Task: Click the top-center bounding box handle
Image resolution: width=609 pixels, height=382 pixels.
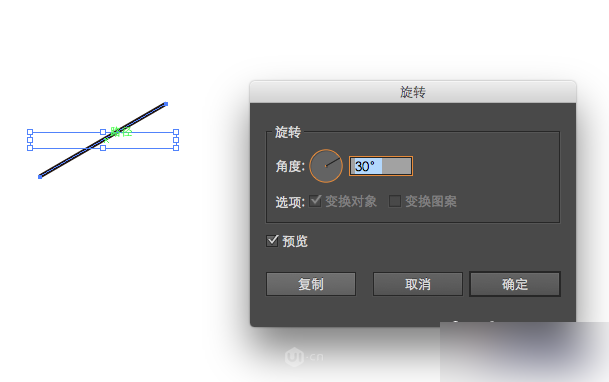Action: [x=103, y=132]
